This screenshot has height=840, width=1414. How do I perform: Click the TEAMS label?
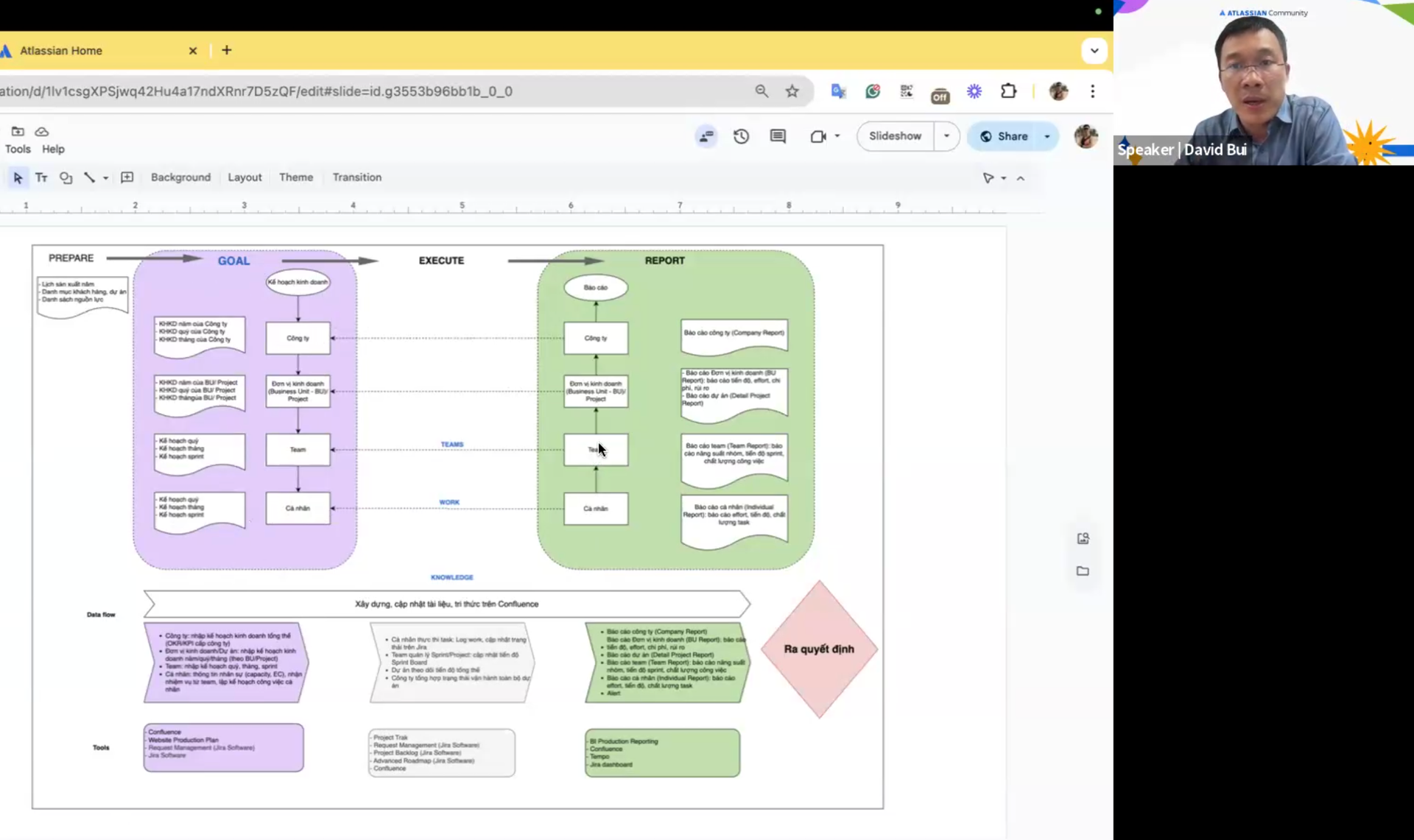point(452,444)
